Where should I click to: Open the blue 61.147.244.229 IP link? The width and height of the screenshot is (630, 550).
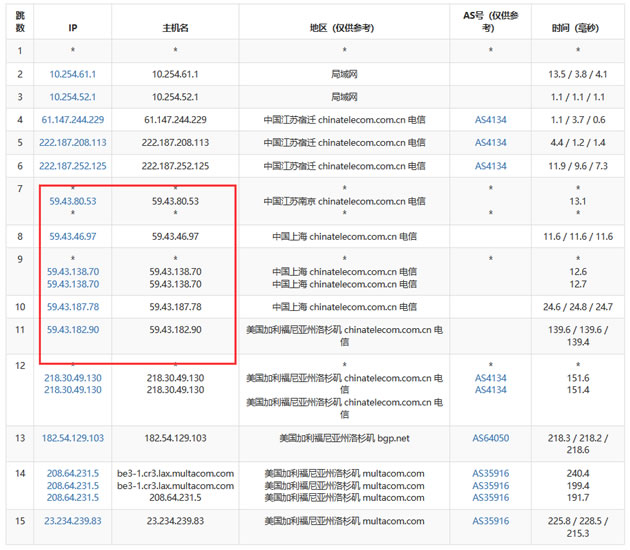[x=73, y=120]
